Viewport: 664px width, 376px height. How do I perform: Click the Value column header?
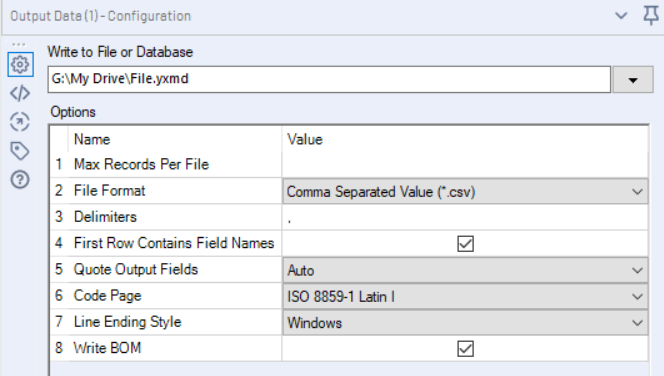click(x=305, y=139)
